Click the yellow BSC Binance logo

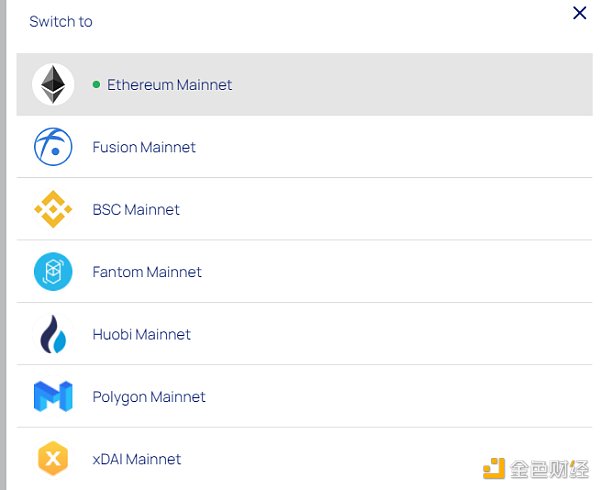coord(53,209)
